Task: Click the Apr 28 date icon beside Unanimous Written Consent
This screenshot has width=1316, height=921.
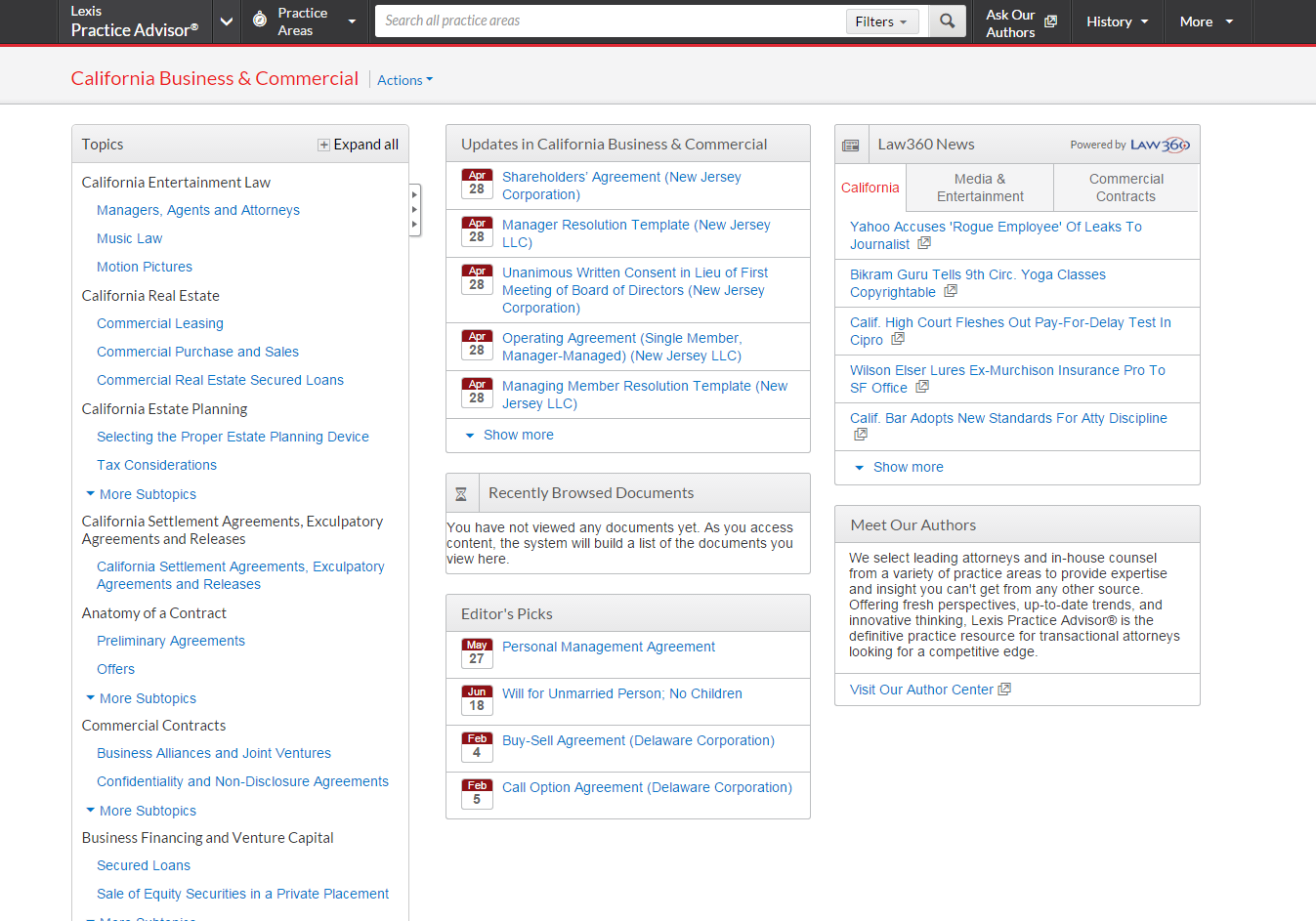Action: 477,279
